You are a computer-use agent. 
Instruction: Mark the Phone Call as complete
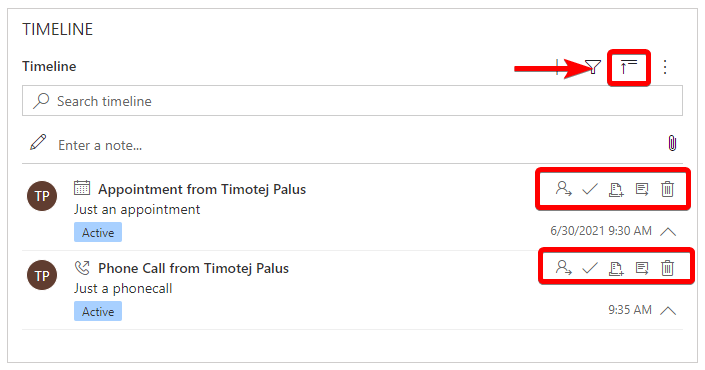point(589,268)
